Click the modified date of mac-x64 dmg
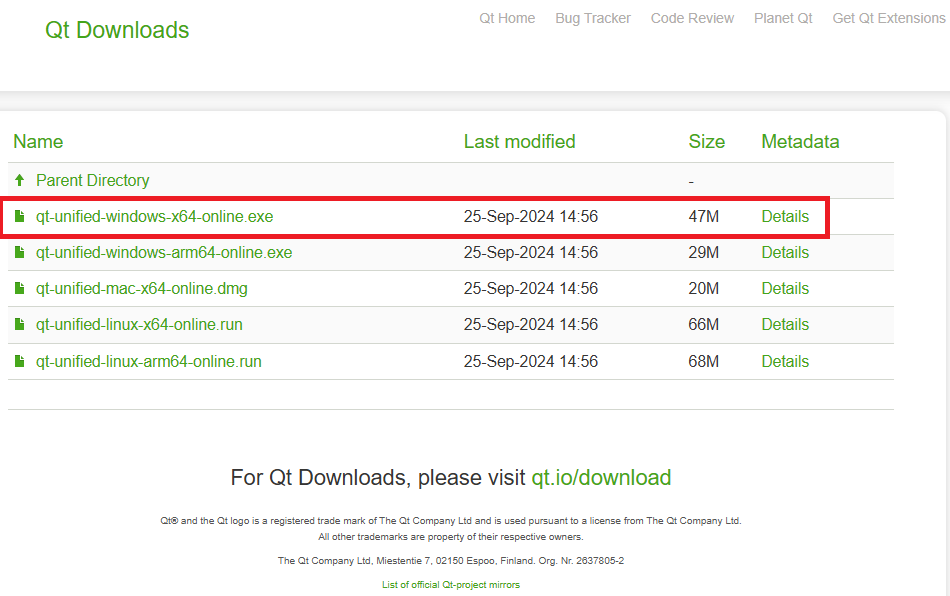950x596 pixels. coord(531,289)
